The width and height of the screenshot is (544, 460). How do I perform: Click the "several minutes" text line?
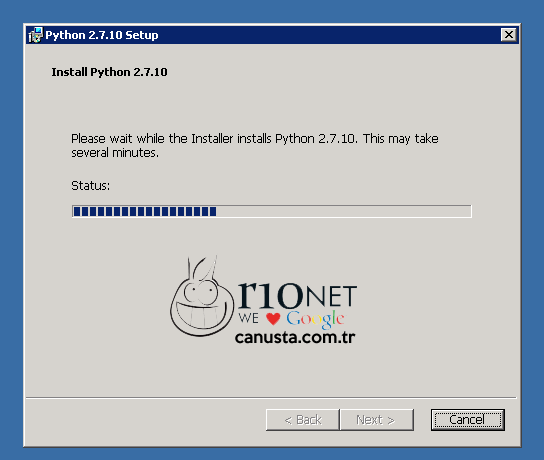115,153
